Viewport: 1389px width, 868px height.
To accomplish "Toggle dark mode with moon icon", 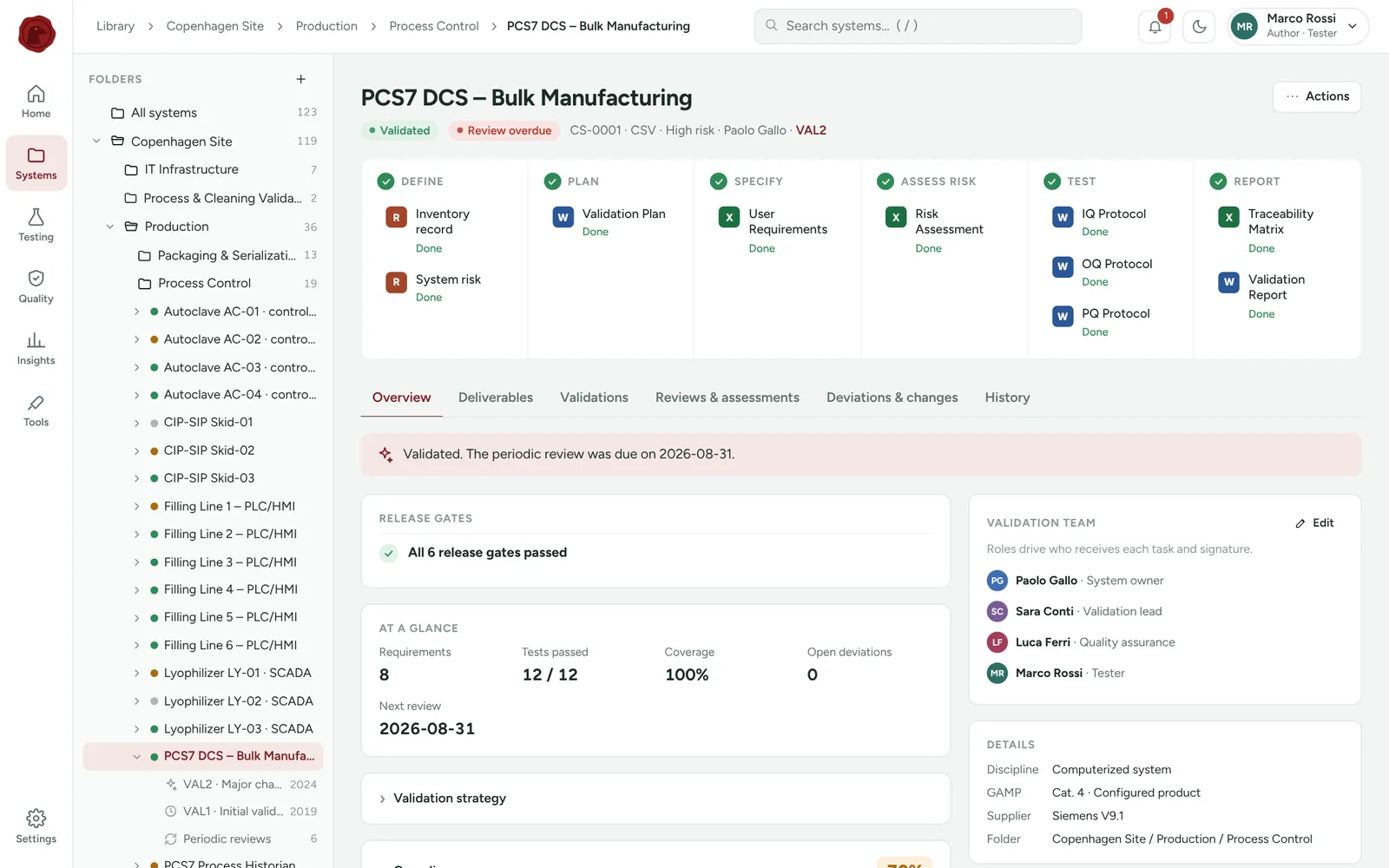I will (x=1199, y=26).
